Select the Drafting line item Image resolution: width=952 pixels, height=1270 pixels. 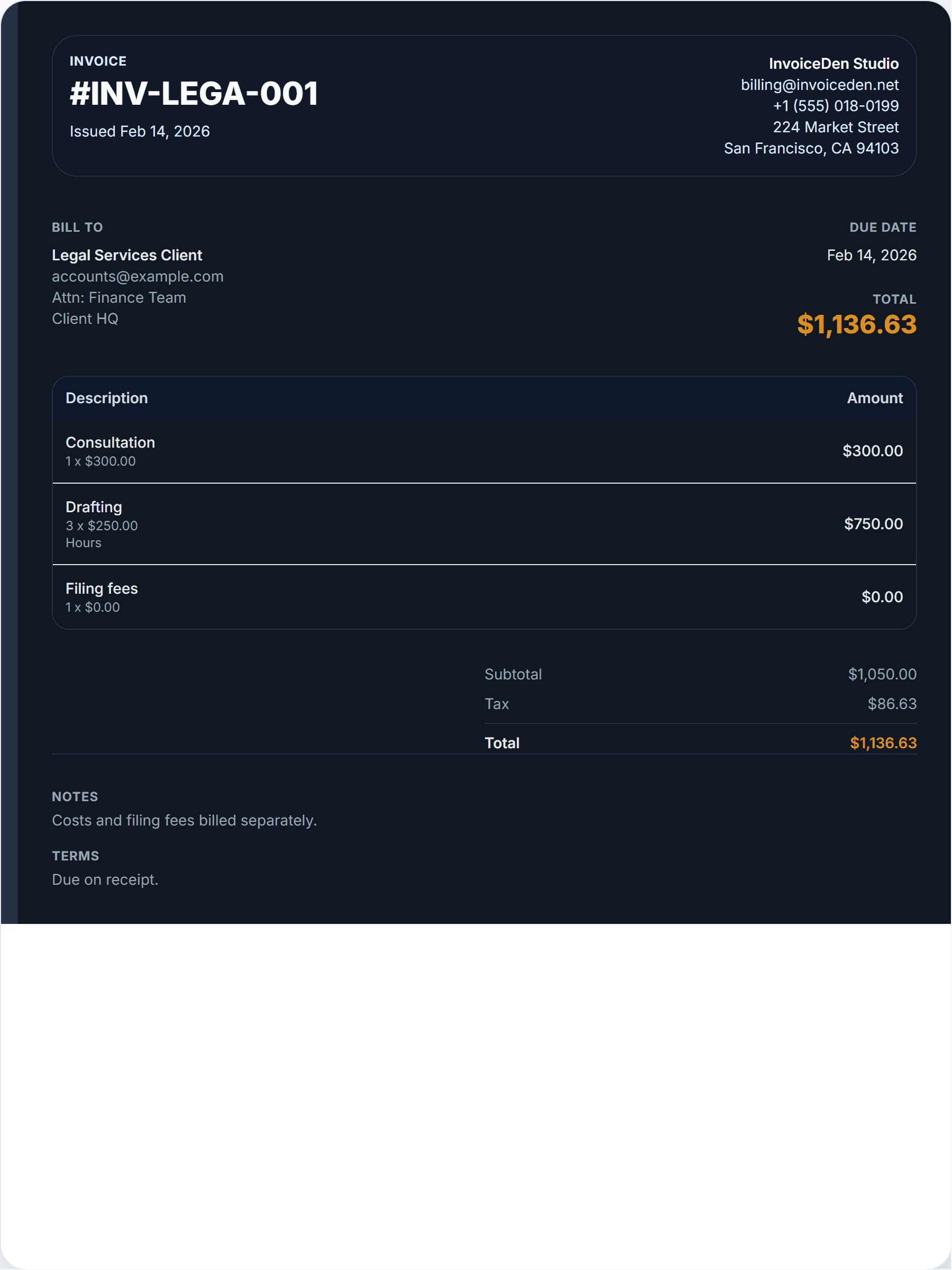(94, 507)
